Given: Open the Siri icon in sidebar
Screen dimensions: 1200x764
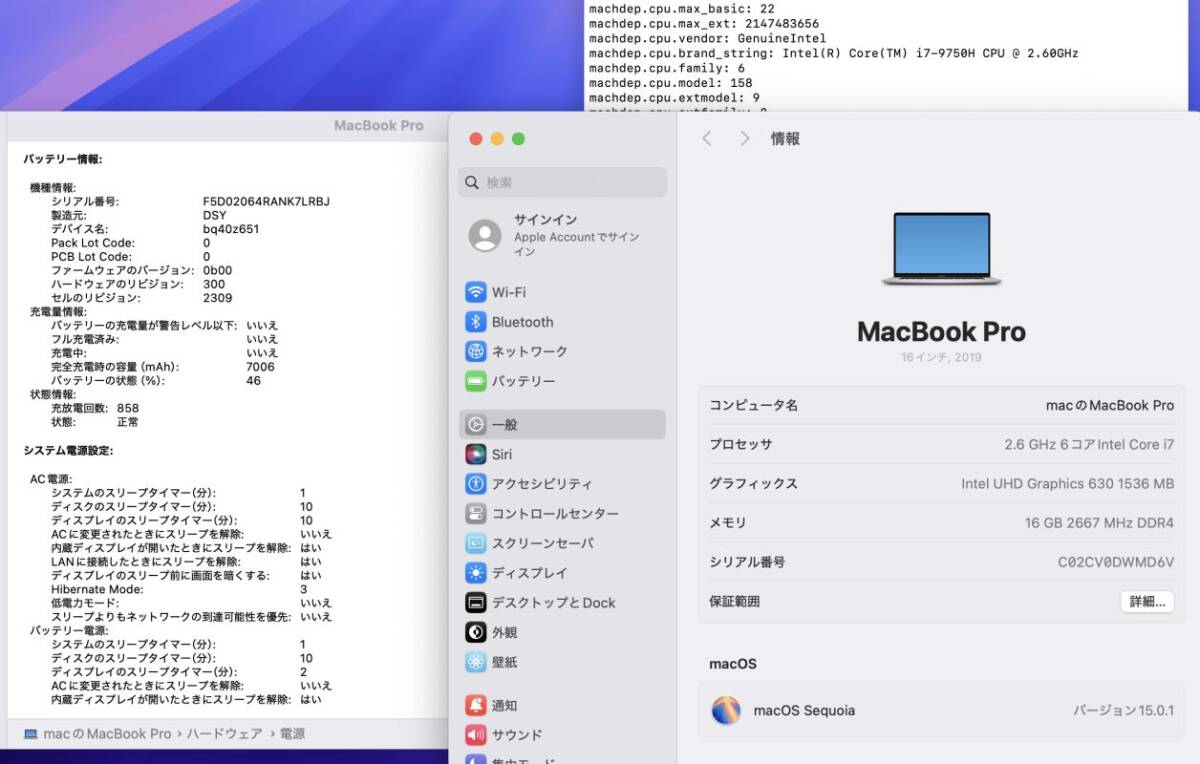Looking at the screenshot, I should tap(476, 454).
